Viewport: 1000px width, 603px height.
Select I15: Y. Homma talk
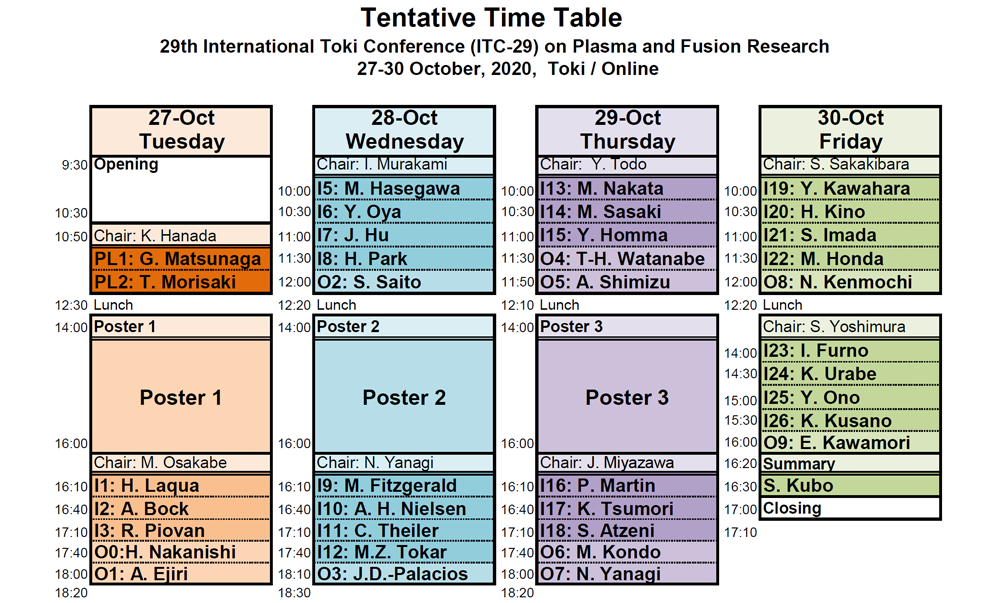pyautogui.click(x=628, y=235)
